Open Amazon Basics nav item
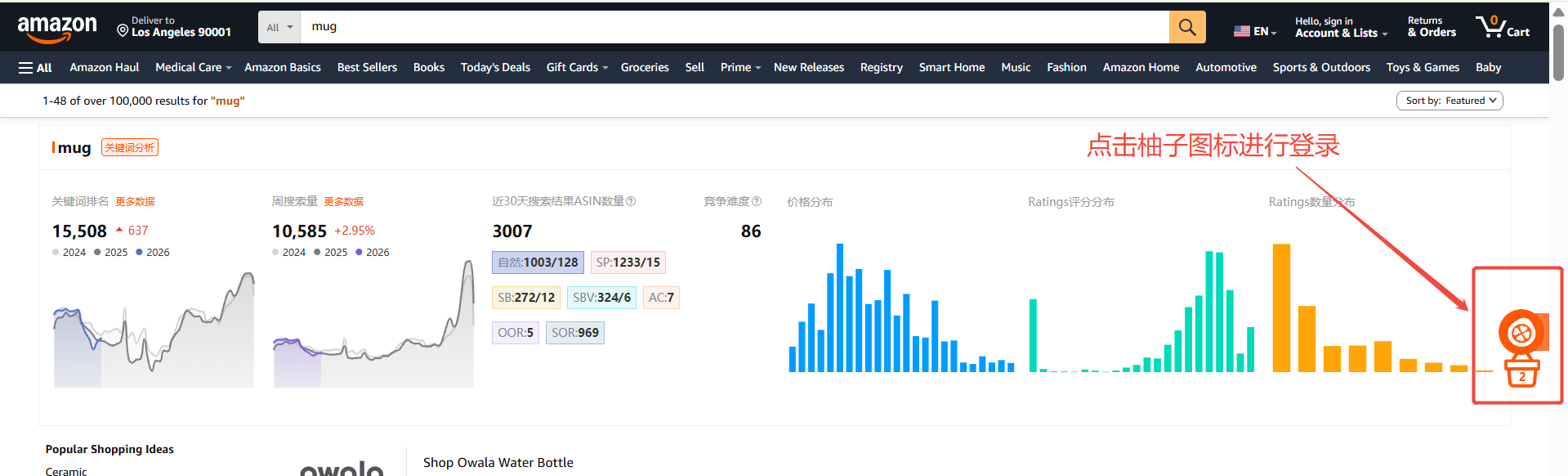Screen dimensions: 1568x476 (283, 67)
